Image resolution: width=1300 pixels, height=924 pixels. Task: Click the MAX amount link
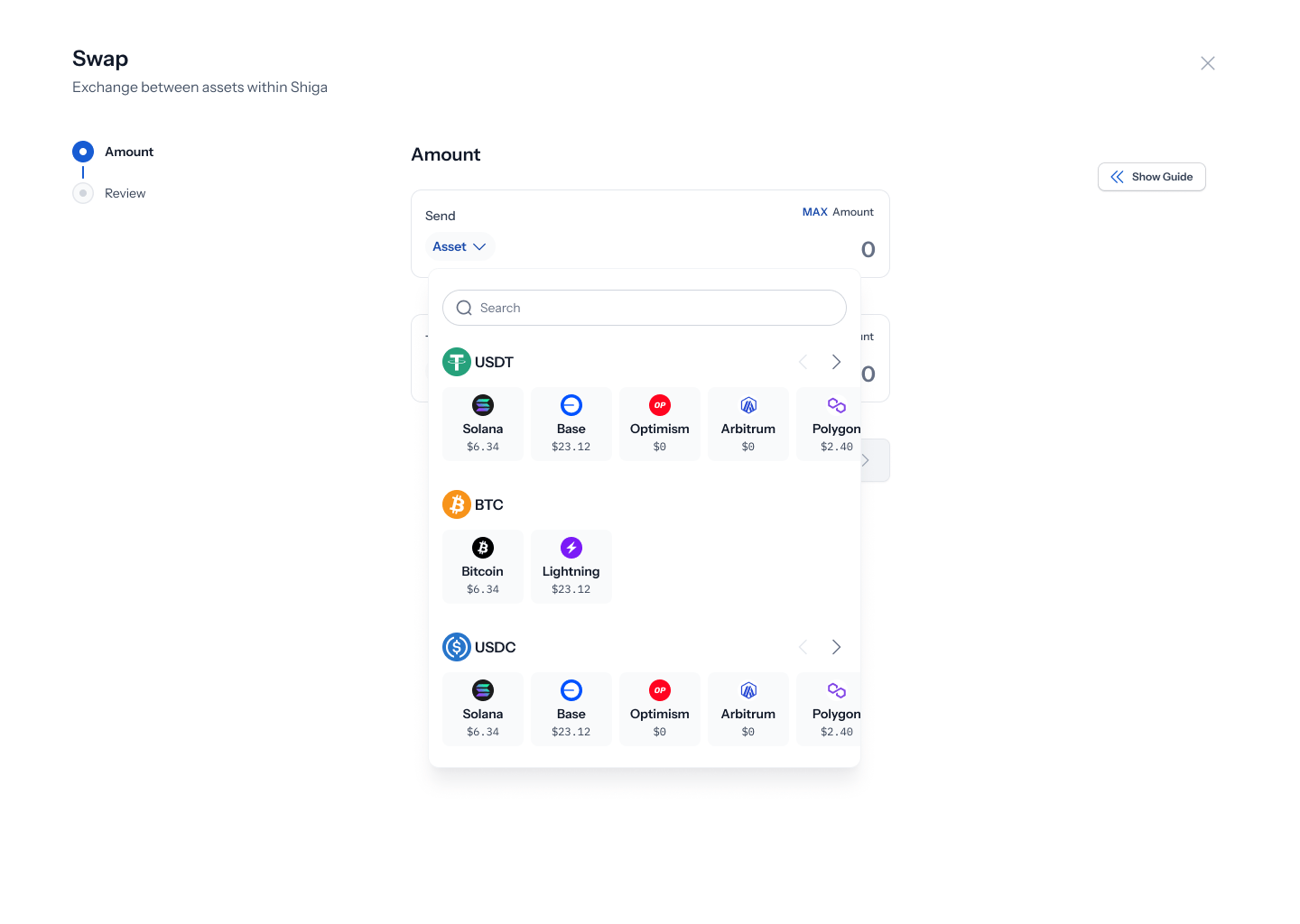[x=815, y=212]
